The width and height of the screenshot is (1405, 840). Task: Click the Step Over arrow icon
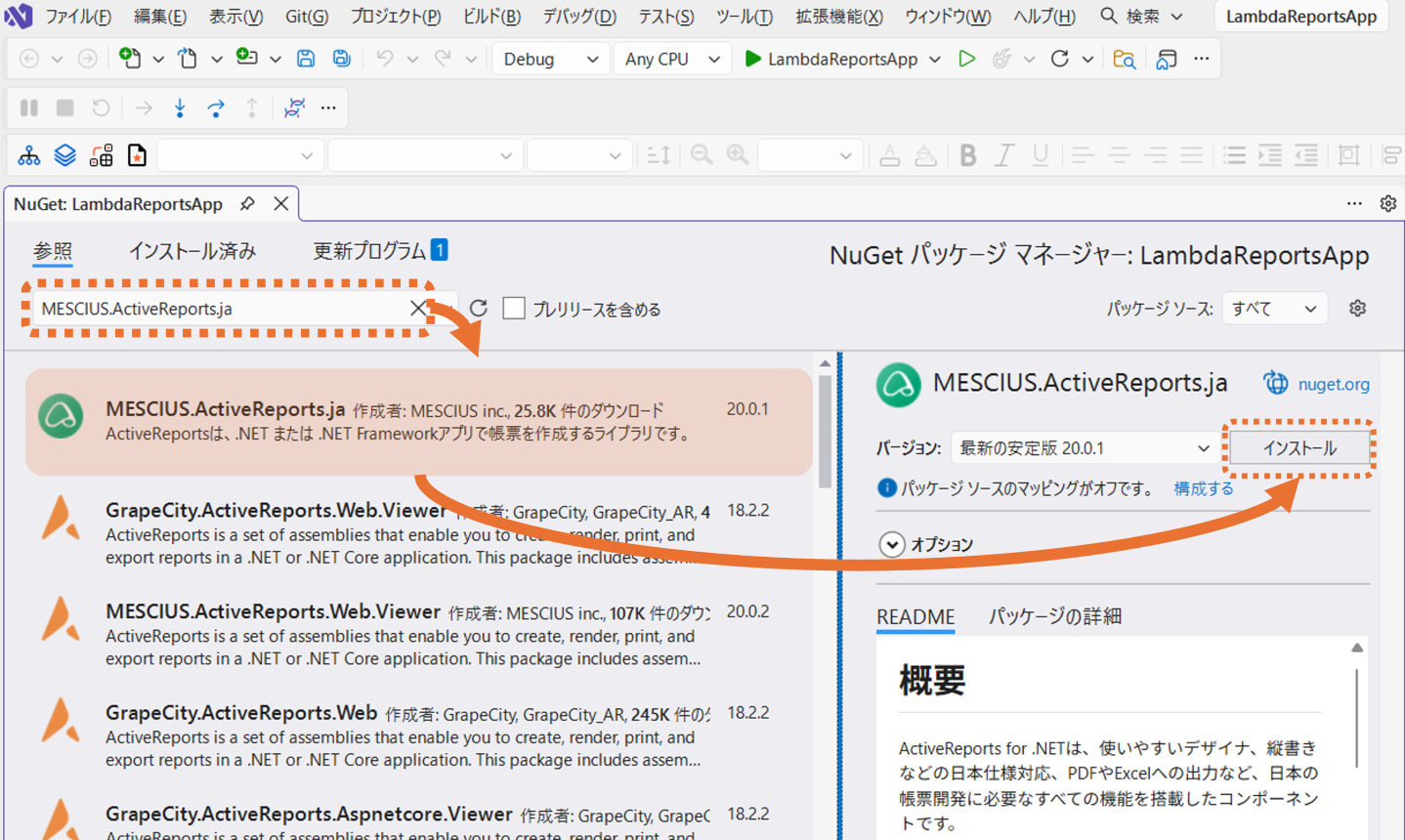pyautogui.click(x=216, y=107)
